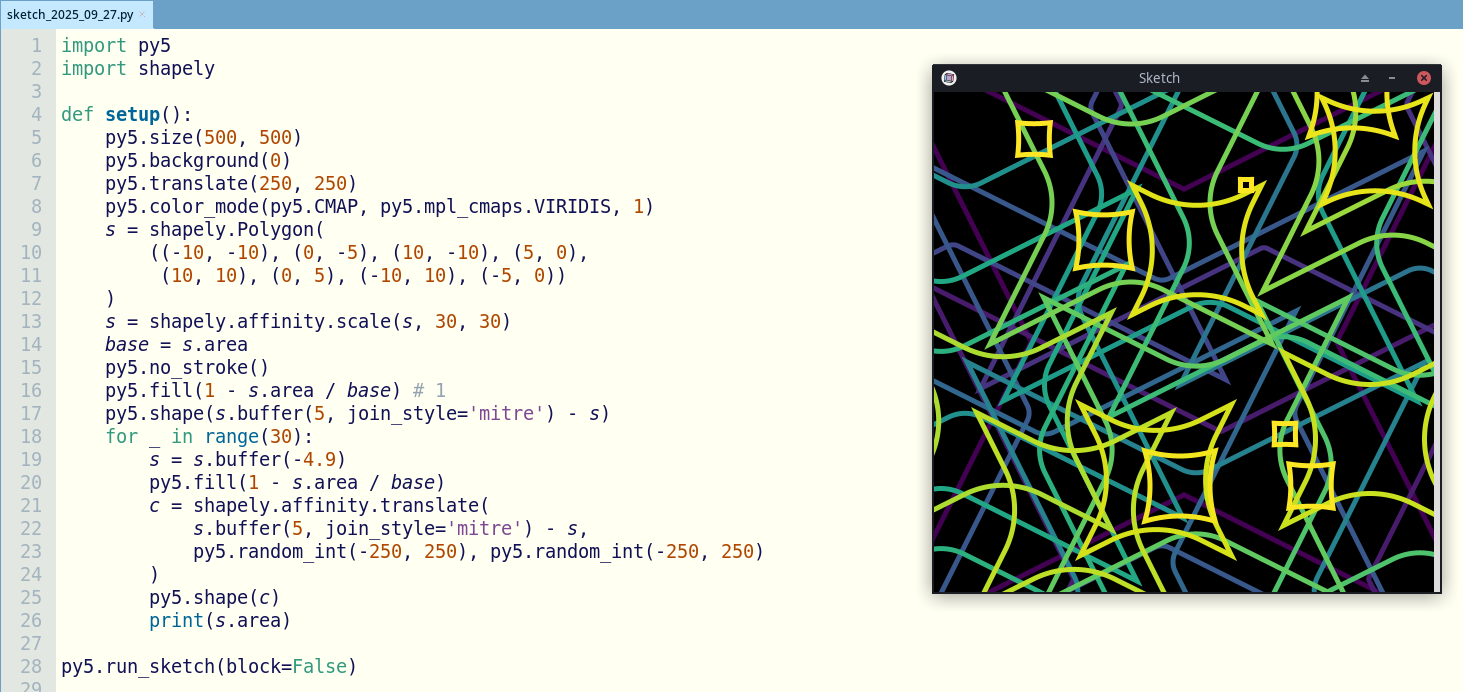The image size is (1463, 692).
Task: Click the tiny yellow square in the sketch canvas
Action: click(1246, 185)
